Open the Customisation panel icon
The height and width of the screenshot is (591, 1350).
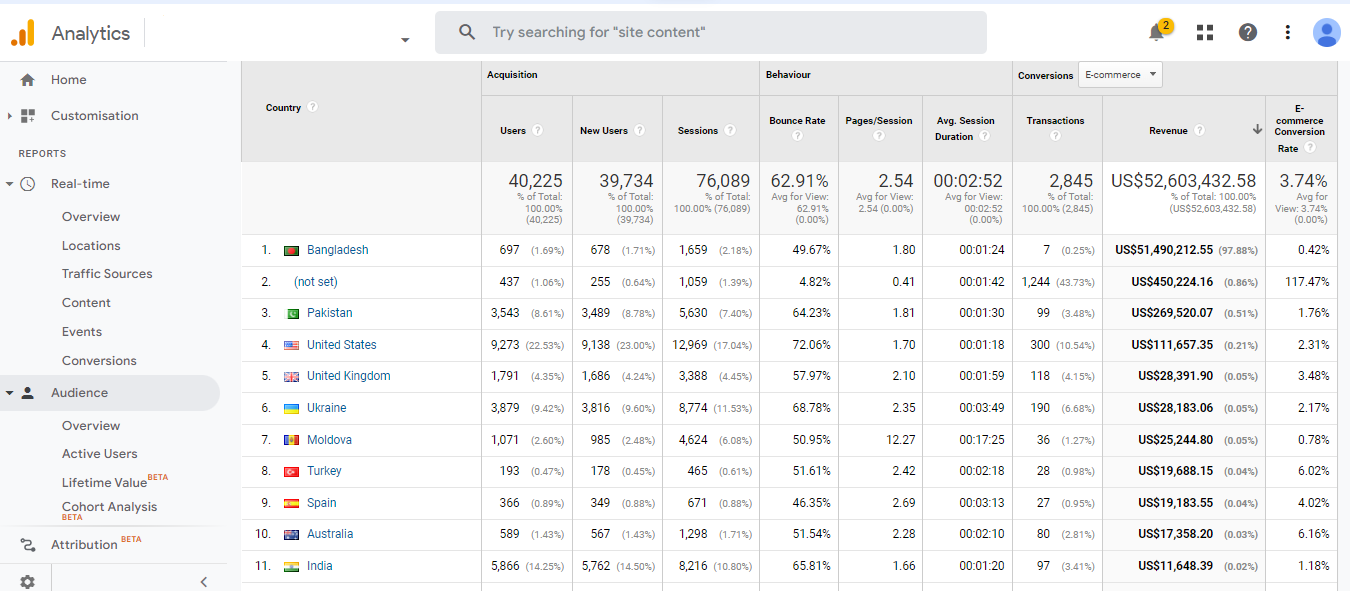pyautogui.click(x=30, y=115)
